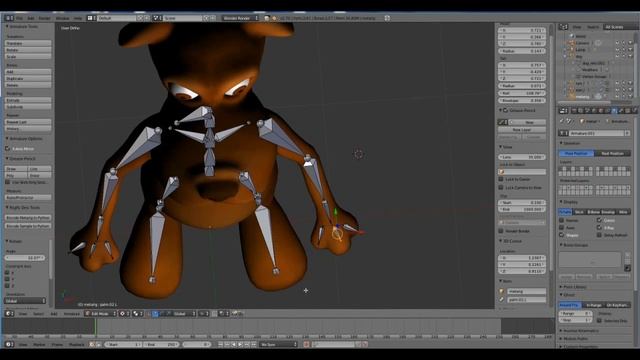This screenshot has height=360, width=640.
Task: Click the timeline End frame field
Action: click(161, 344)
